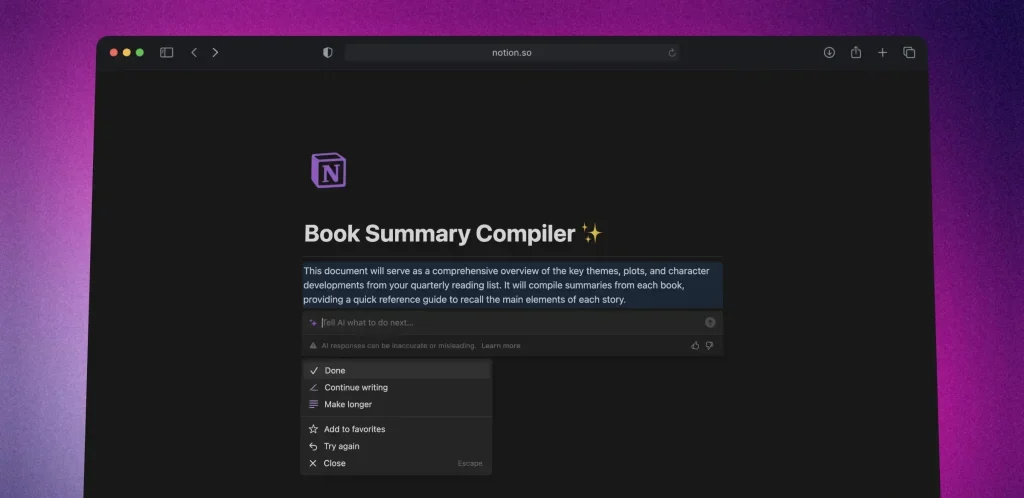The width and height of the screenshot is (1024, 498).
Task: Select Add to favorites
Action: coord(396,429)
